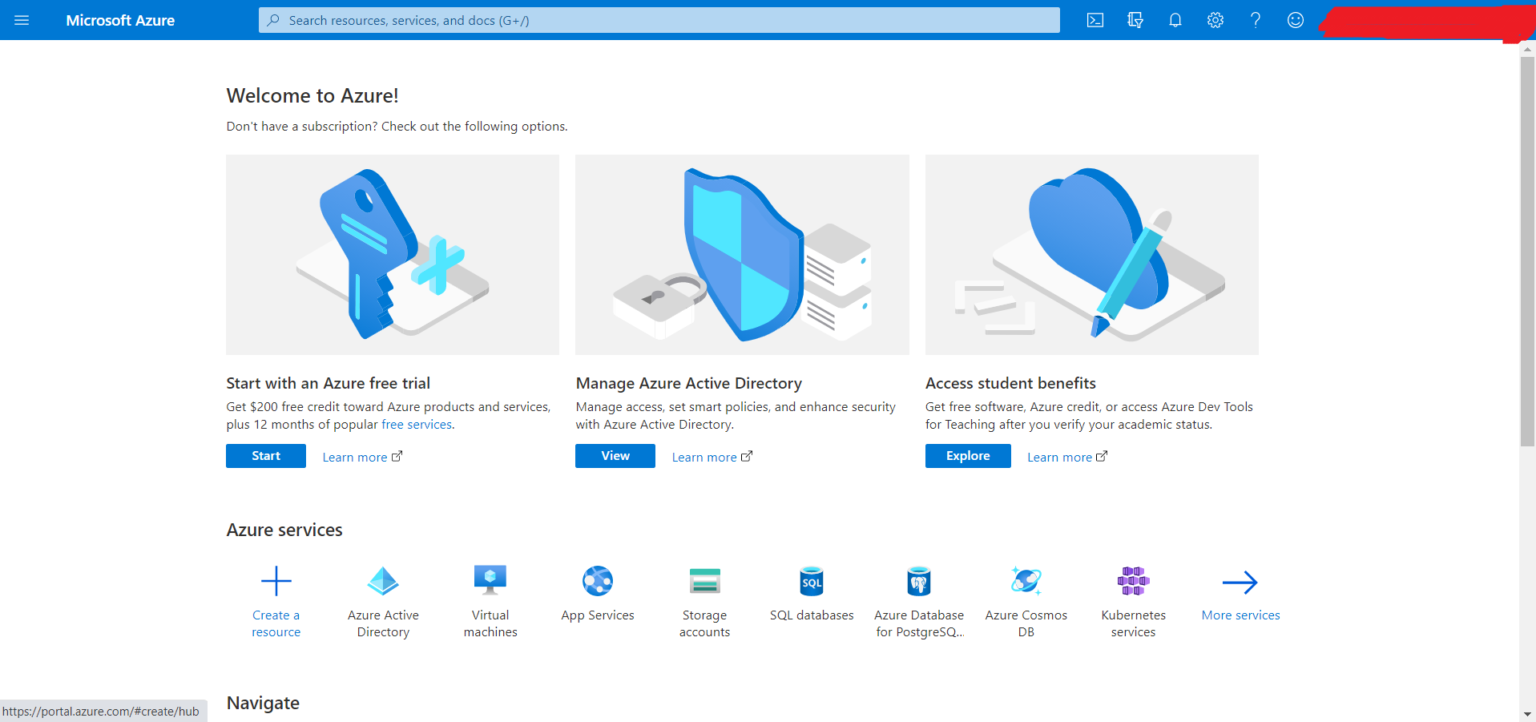Check Azure notifications bell
This screenshot has height=722, width=1536.
1175,20
